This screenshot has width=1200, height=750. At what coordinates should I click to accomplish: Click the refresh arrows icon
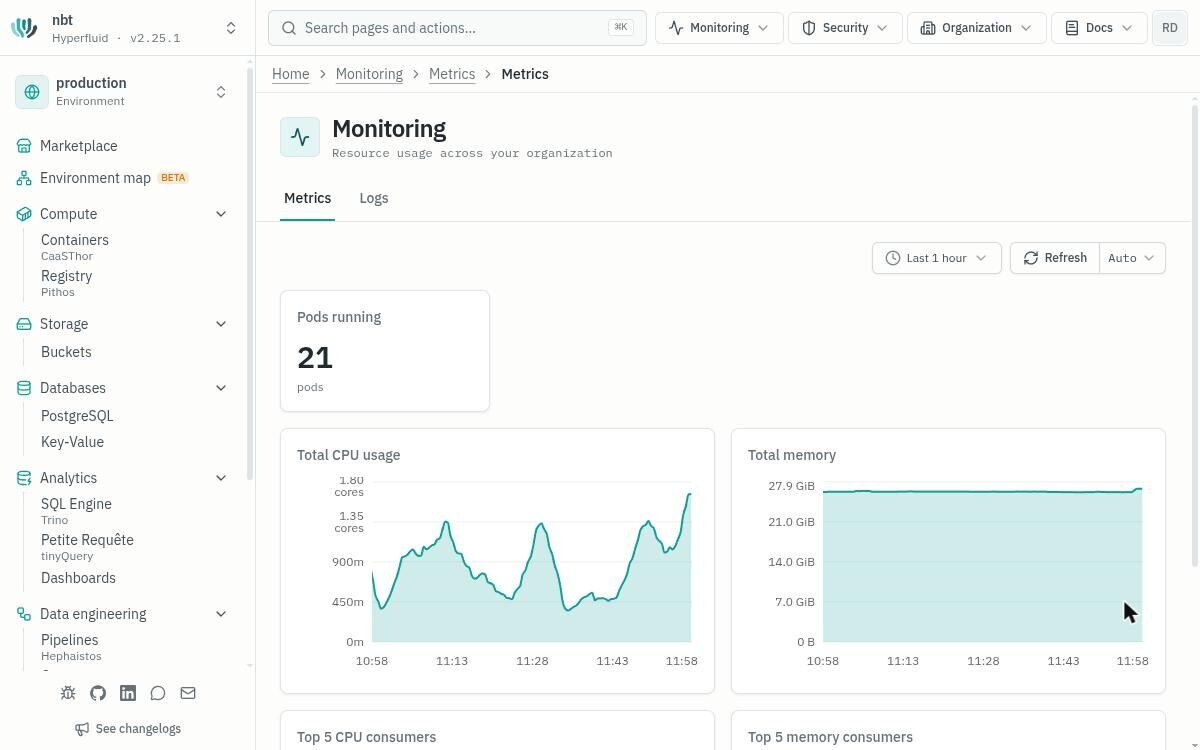(1031, 258)
